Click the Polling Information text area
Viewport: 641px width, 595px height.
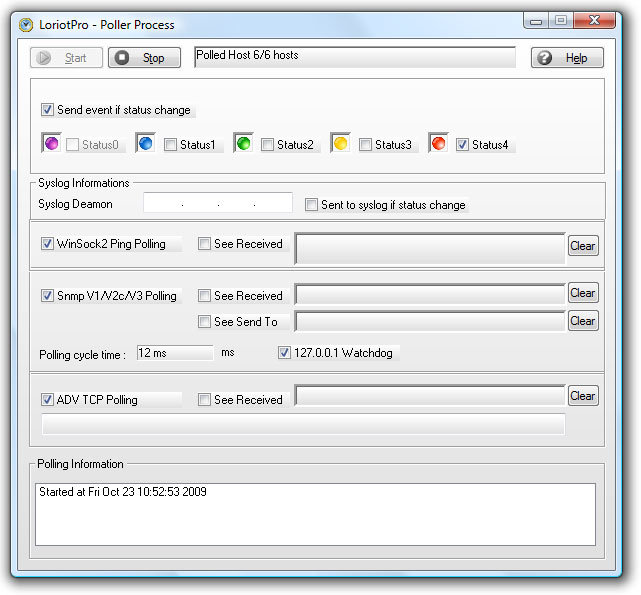pyautogui.click(x=315, y=514)
